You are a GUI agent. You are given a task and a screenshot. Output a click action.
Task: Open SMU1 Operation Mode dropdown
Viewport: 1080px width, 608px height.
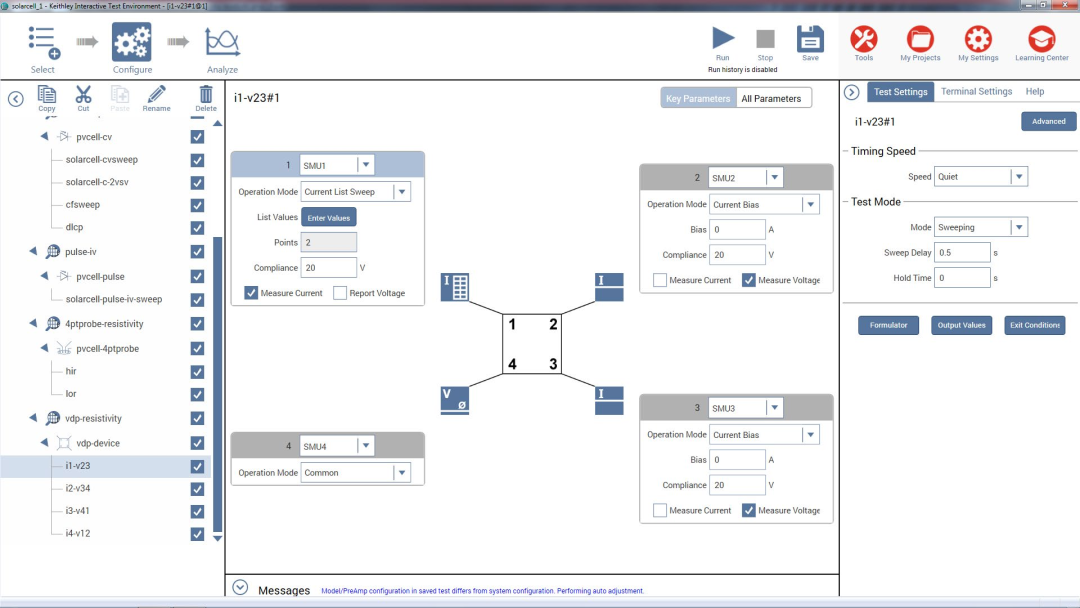pyautogui.click(x=401, y=192)
